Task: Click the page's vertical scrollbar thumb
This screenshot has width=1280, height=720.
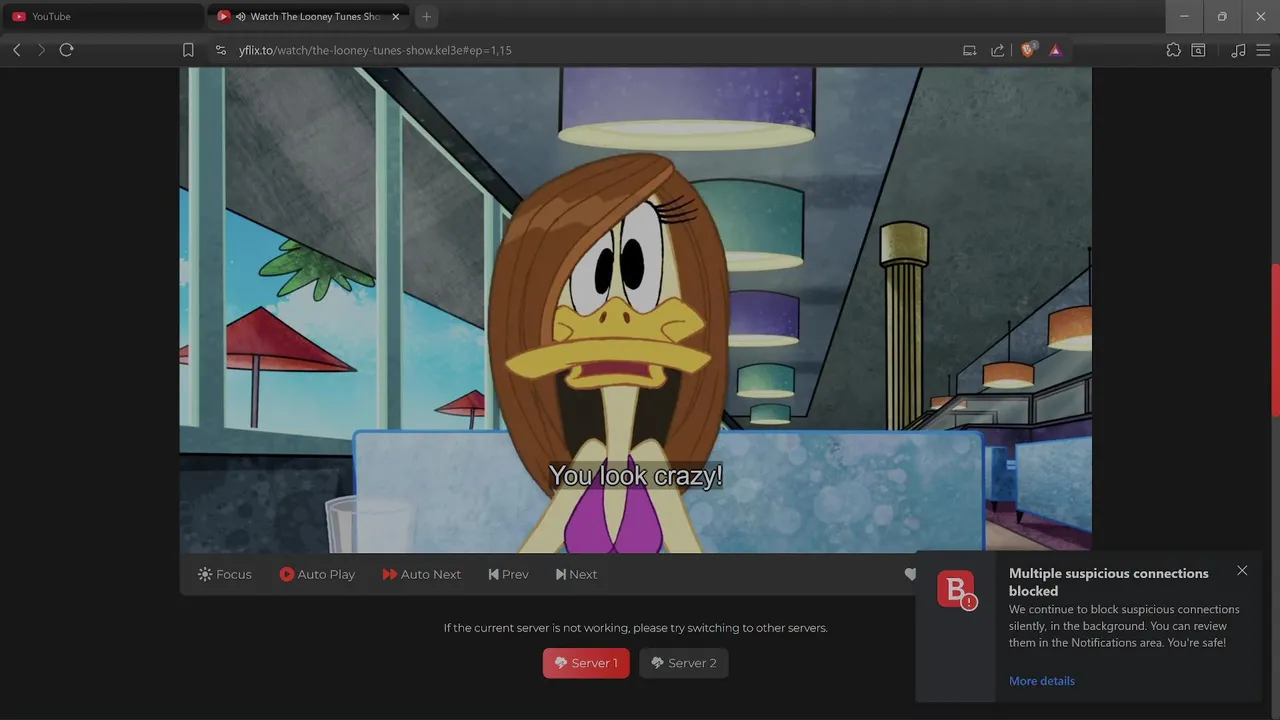Action: [1275, 340]
